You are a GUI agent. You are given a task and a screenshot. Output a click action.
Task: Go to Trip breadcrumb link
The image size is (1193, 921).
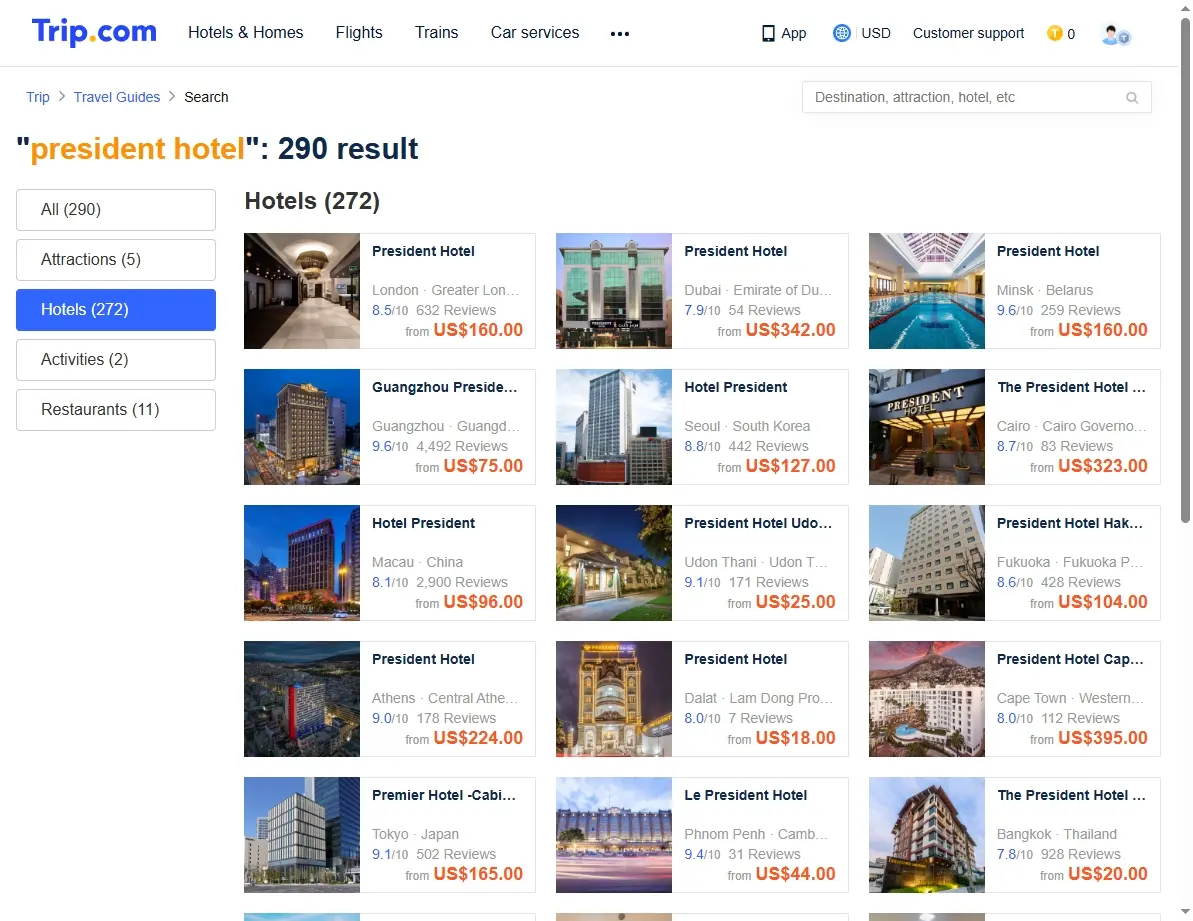(38, 97)
